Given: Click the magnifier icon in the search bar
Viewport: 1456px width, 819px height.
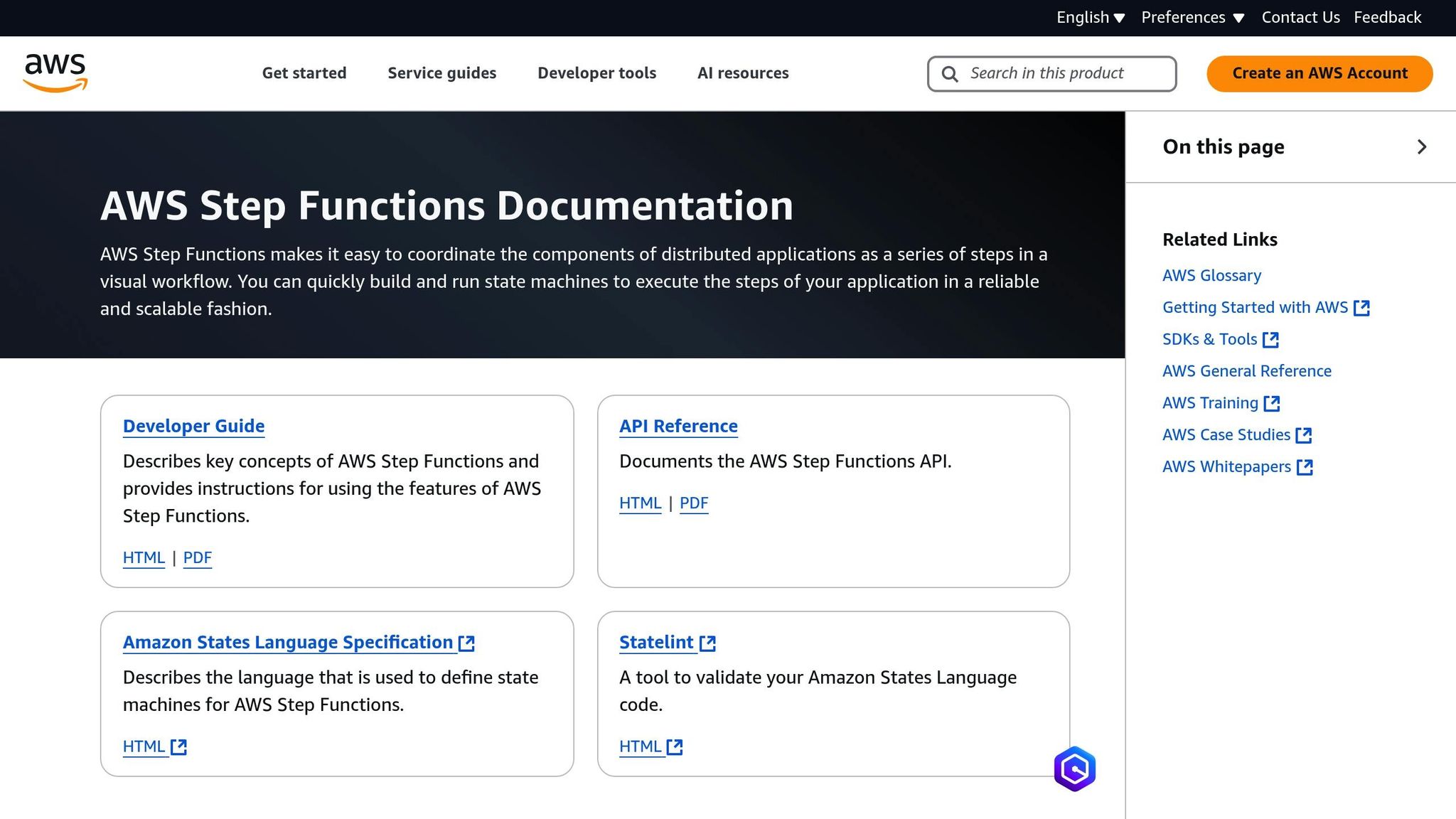Looking at the screenshot, I should click(950, 73).
